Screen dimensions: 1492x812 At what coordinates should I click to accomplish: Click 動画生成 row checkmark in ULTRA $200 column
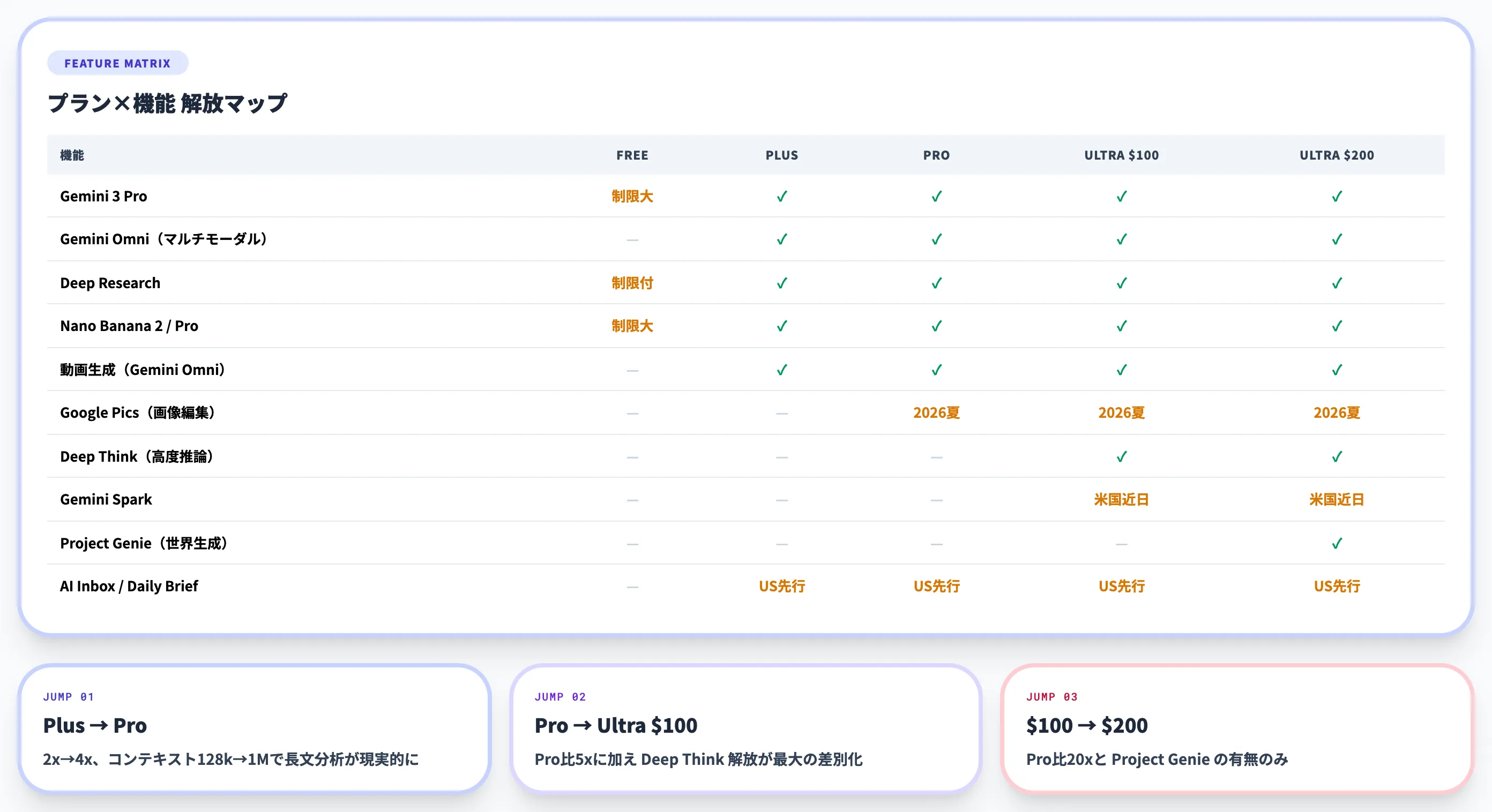pos(1337,370)
